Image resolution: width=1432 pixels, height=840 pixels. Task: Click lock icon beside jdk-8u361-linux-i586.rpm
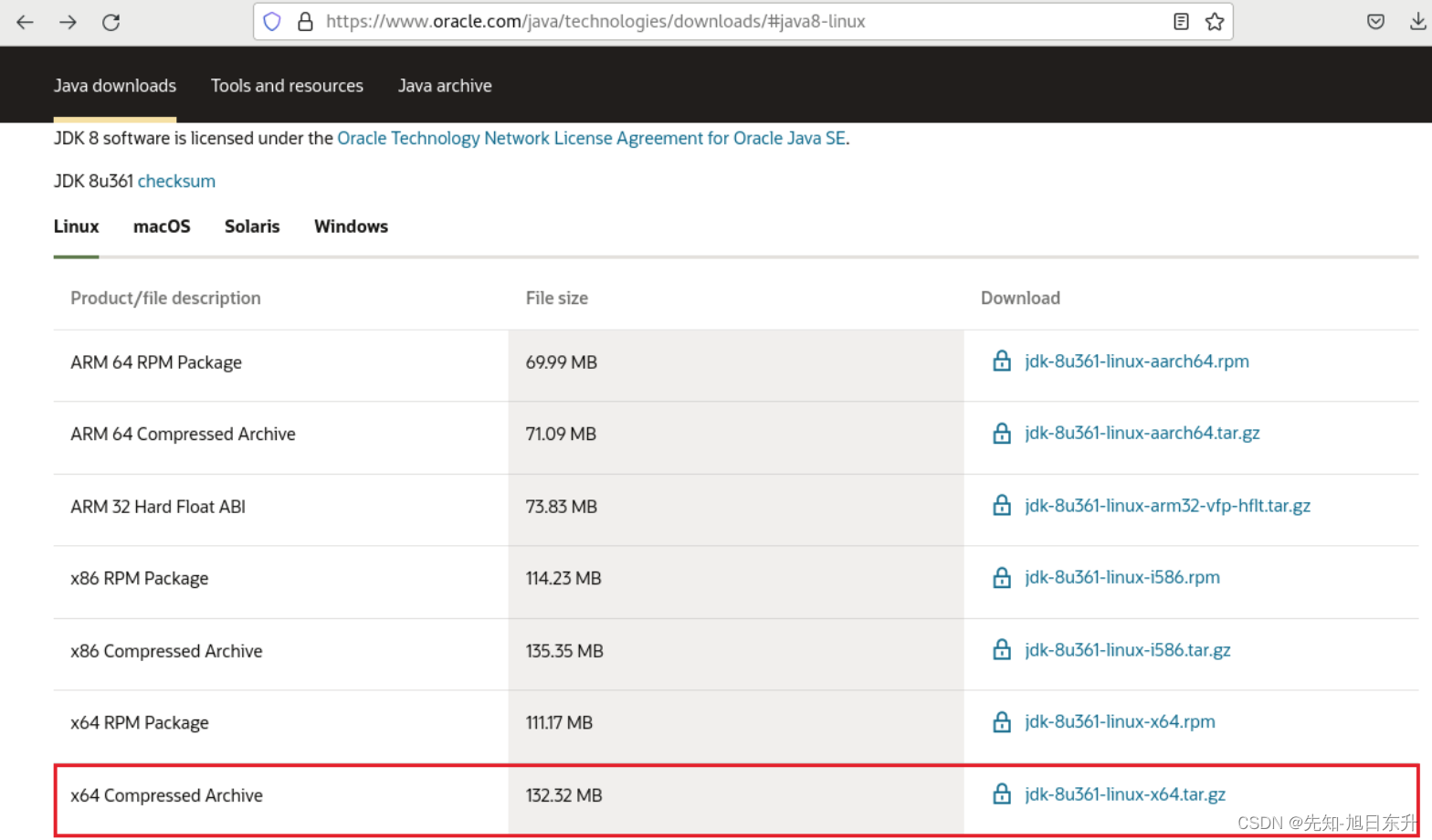point(1002,577)
